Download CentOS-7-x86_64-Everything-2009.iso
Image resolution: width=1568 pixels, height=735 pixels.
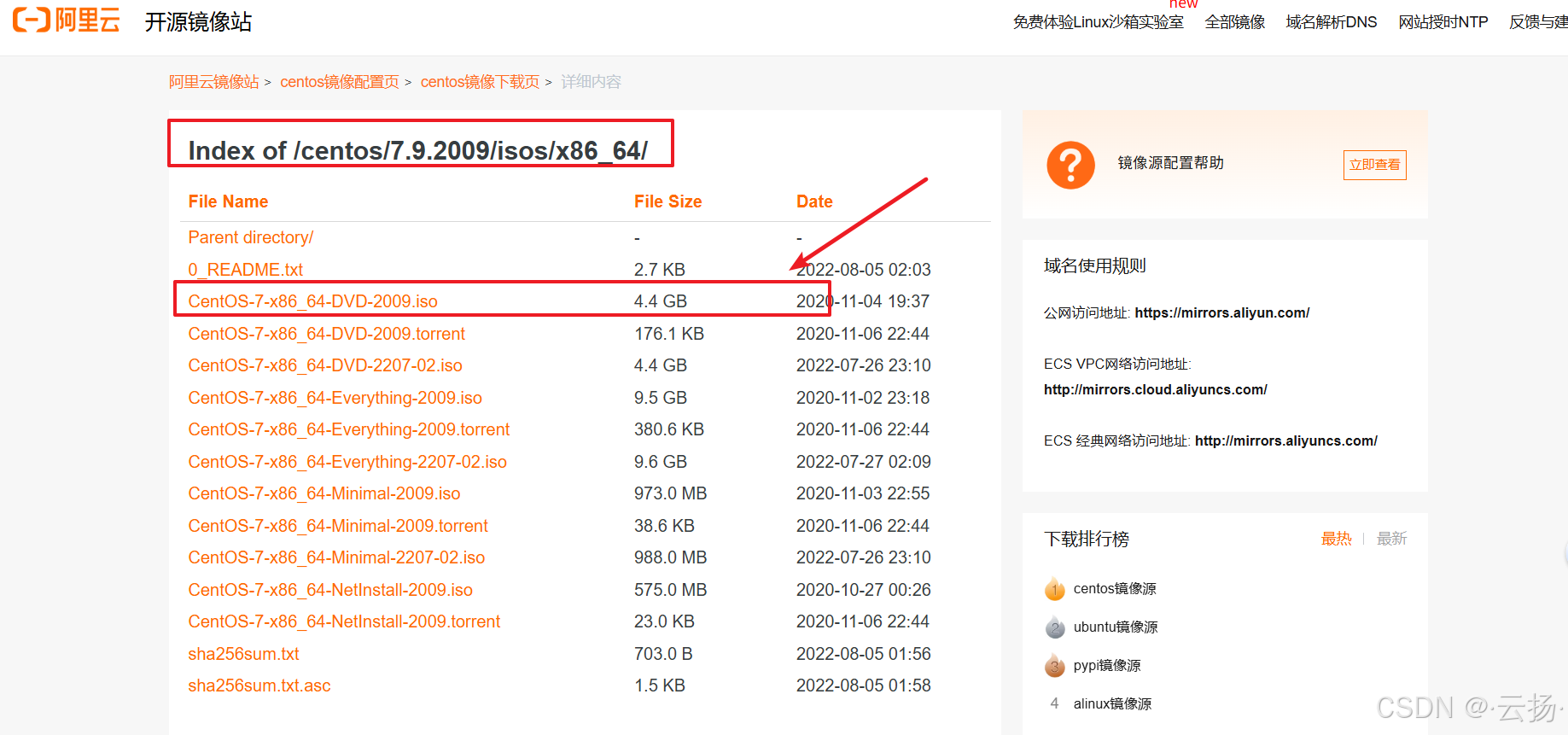pyautogui.click(x=335, y=398)
